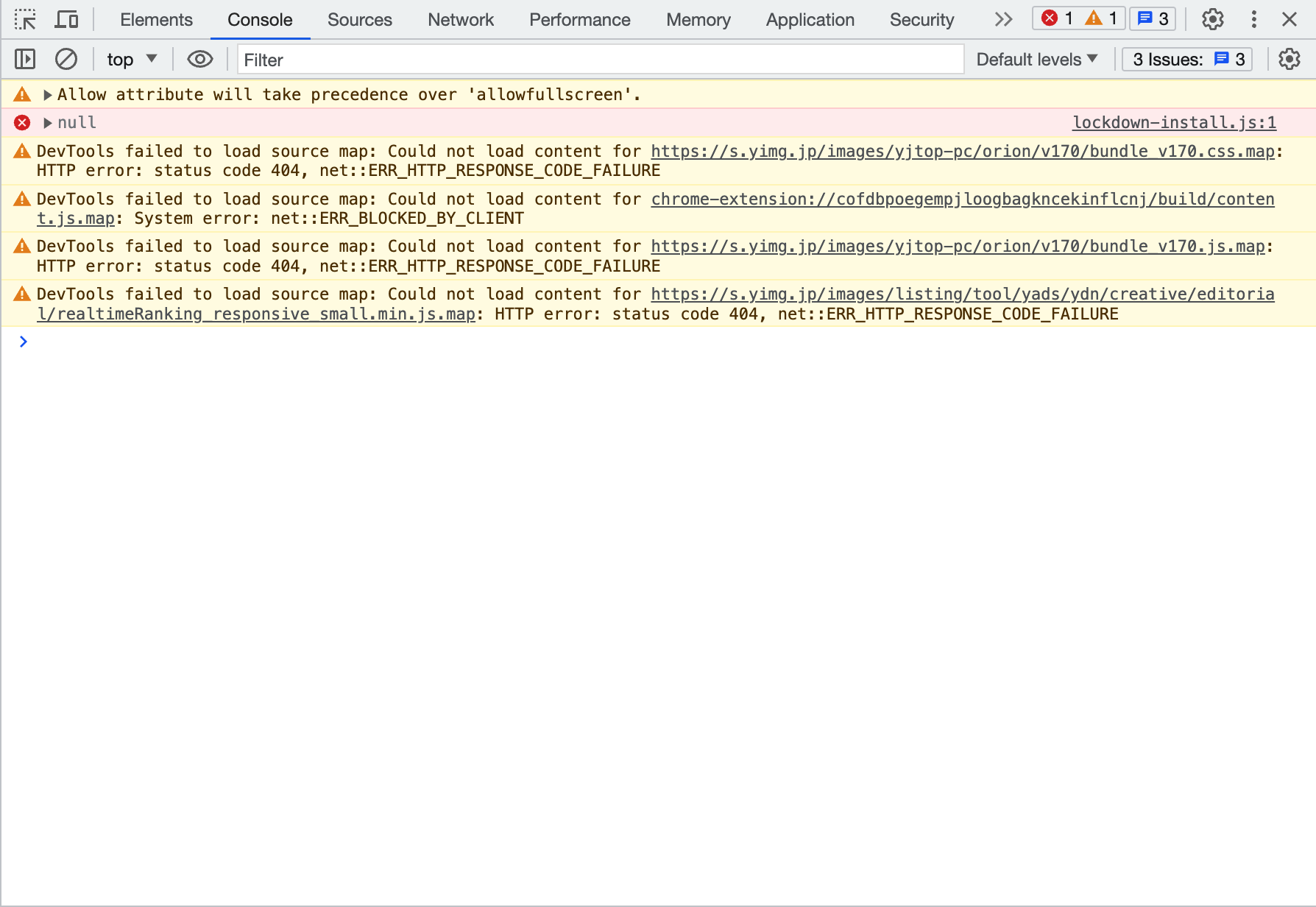
Task: Switch to the Network tab
Action: (460, 20)
